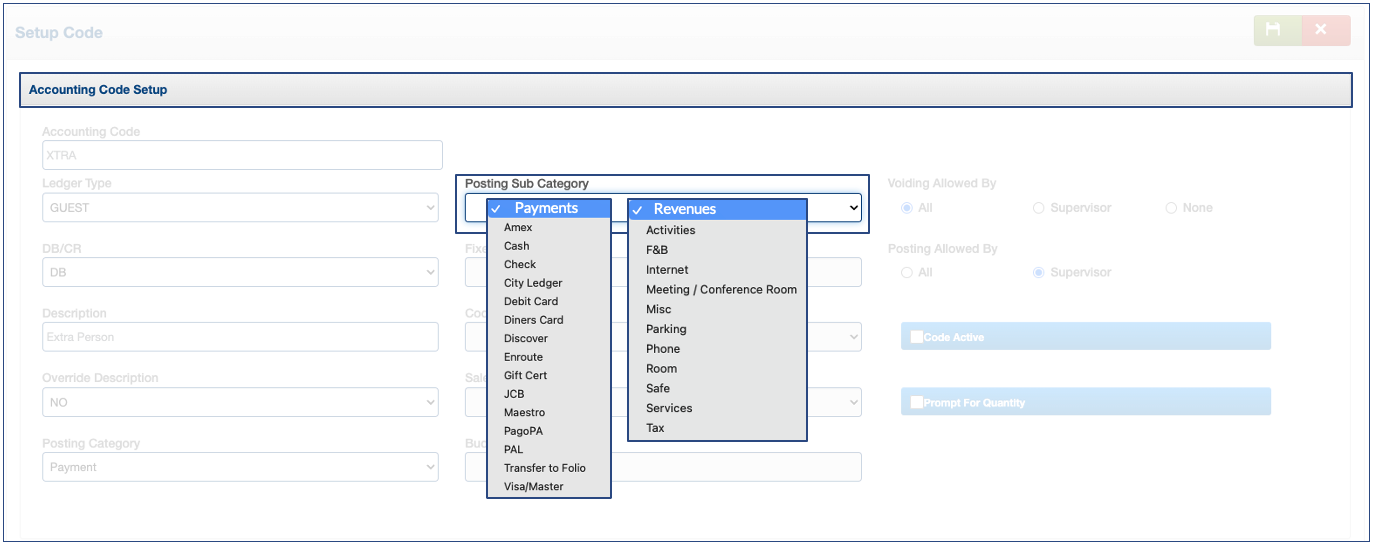Select Tax from Revenues list

point(655,428)
